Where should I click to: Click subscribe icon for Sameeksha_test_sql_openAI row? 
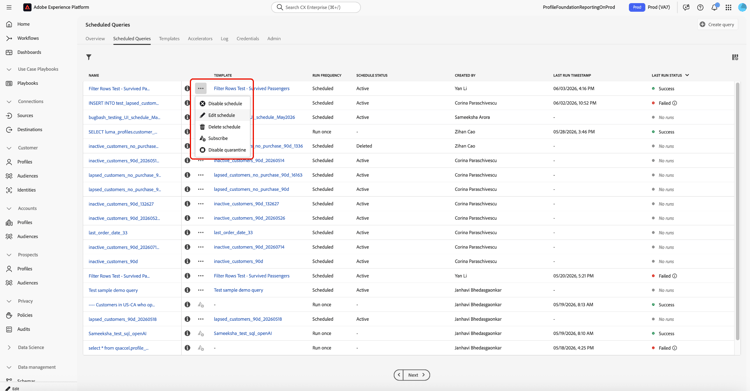click(201, 334)
